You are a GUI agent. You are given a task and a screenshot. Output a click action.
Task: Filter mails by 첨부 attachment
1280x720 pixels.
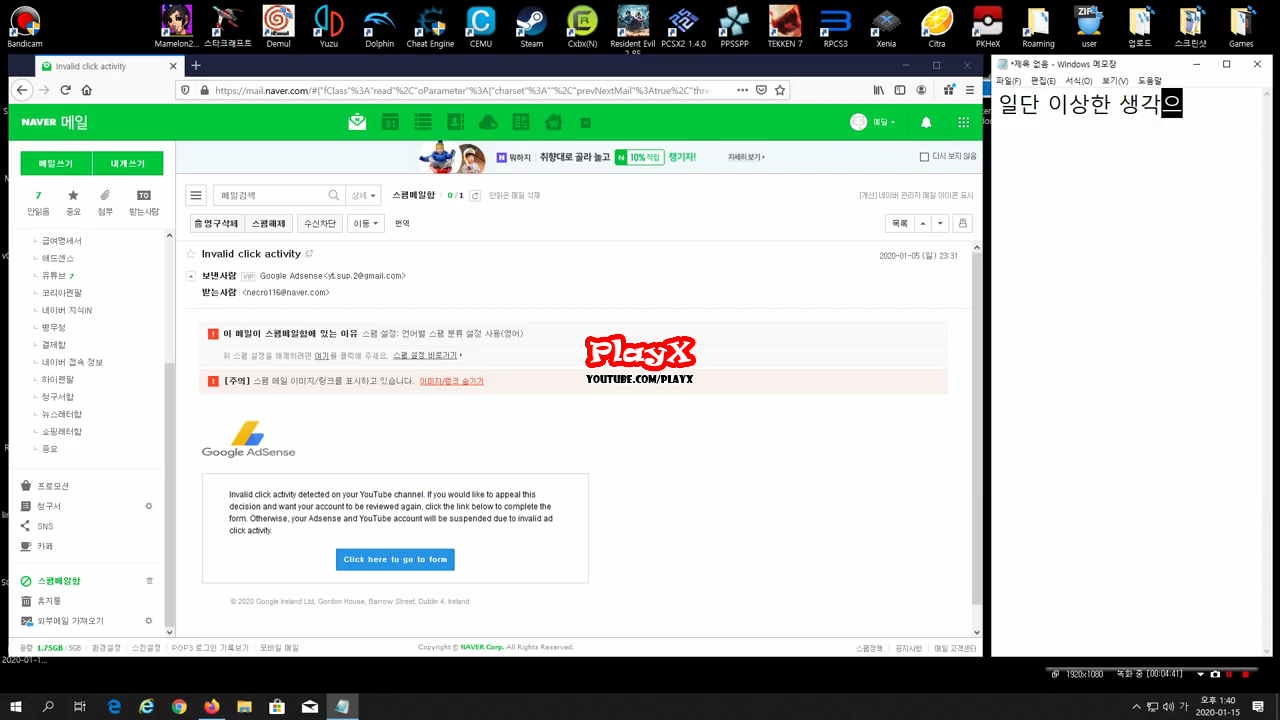(105, 202)
